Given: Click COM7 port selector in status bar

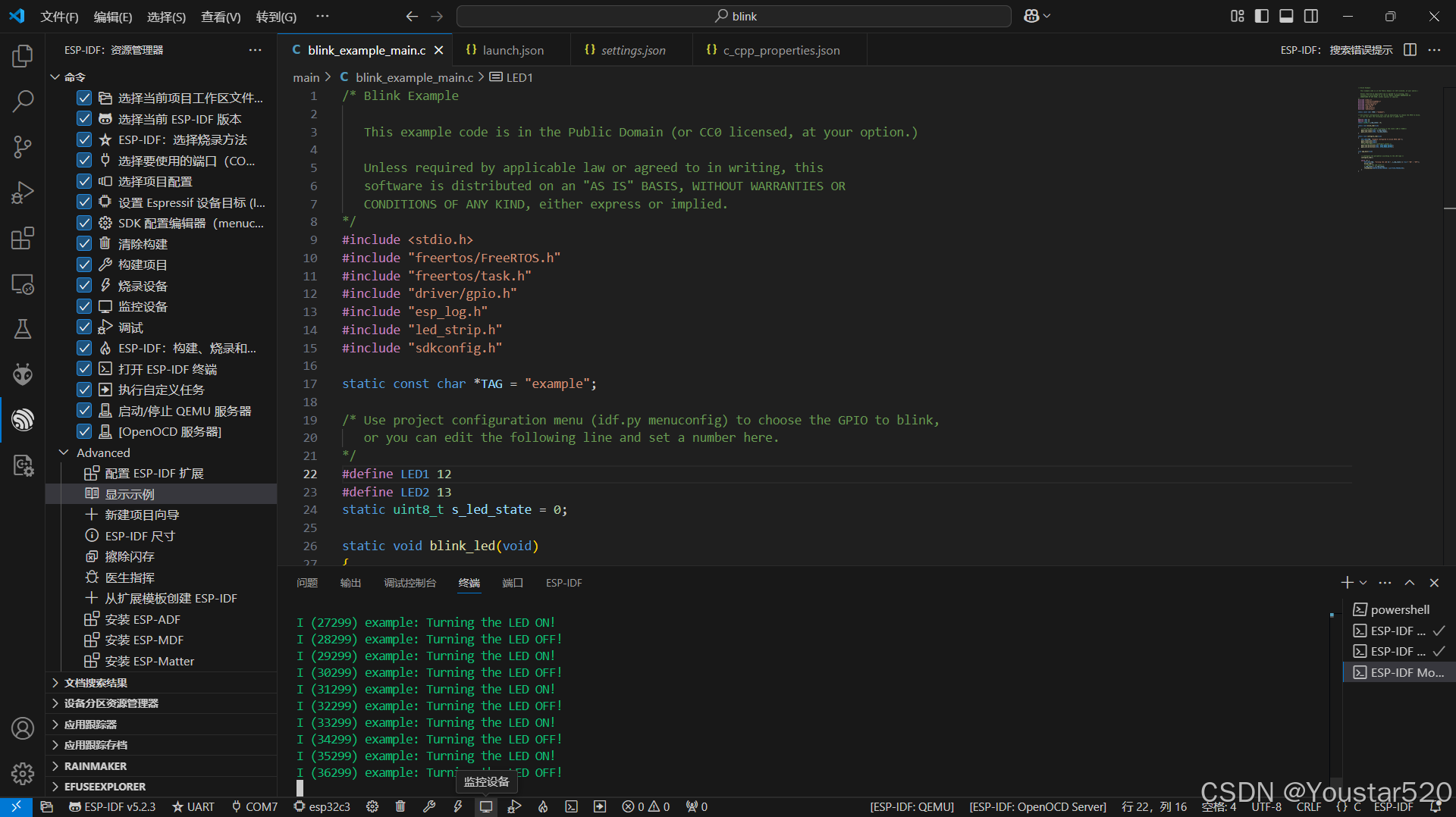Looking at the screenshot, I should [x=255, y=806].
